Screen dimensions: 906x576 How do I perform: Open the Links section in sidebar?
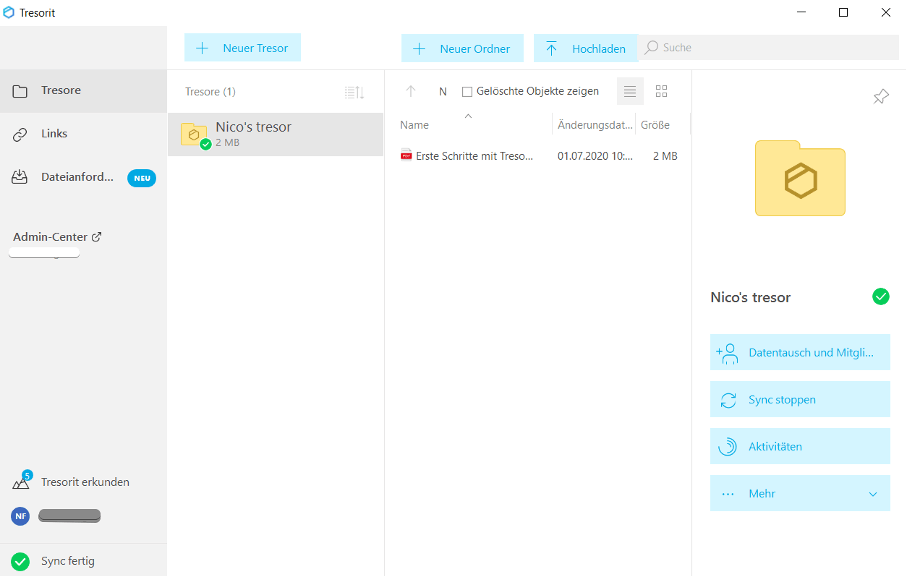tap(83, 134)
